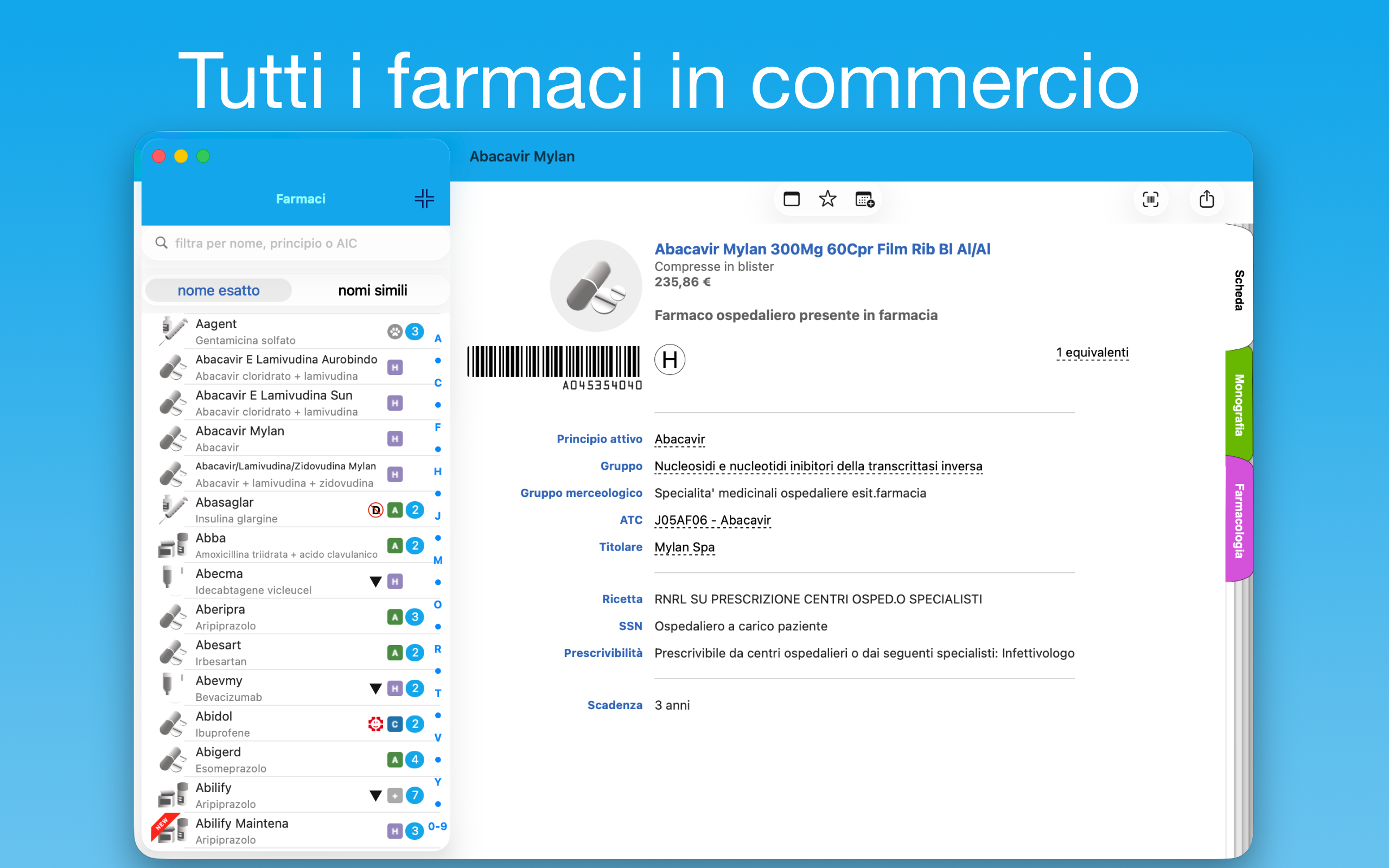Open the window layout icon in toolbar
Screen dimensions: 1389x868
(792, 199)
